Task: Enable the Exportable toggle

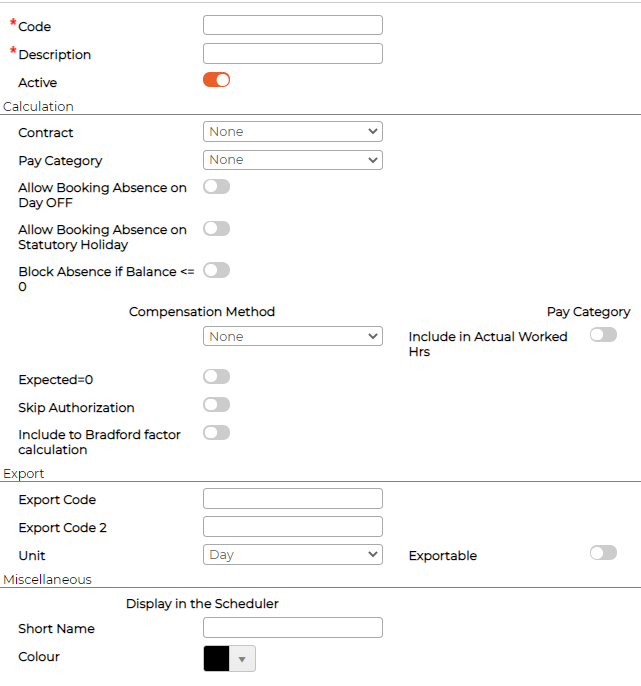Action: click(x=603, y=553)
